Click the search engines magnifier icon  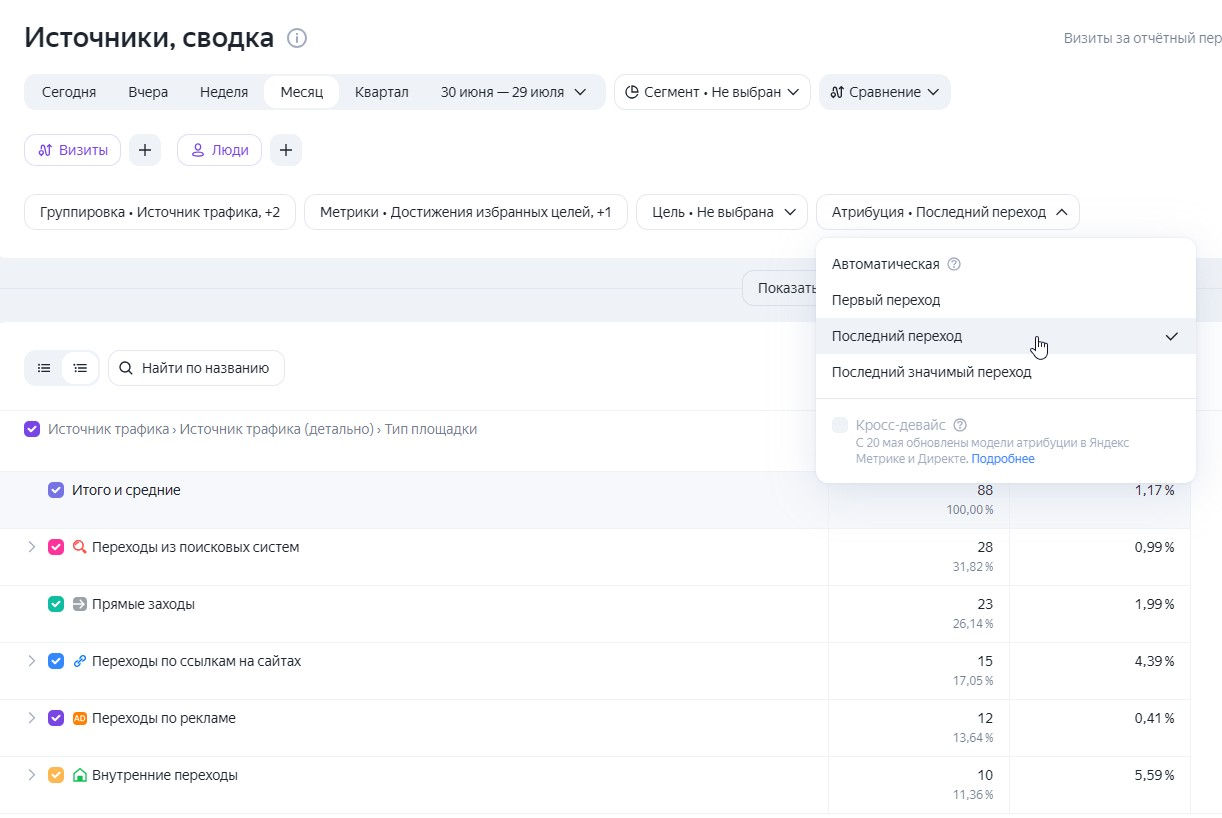(x=80, y=547)
